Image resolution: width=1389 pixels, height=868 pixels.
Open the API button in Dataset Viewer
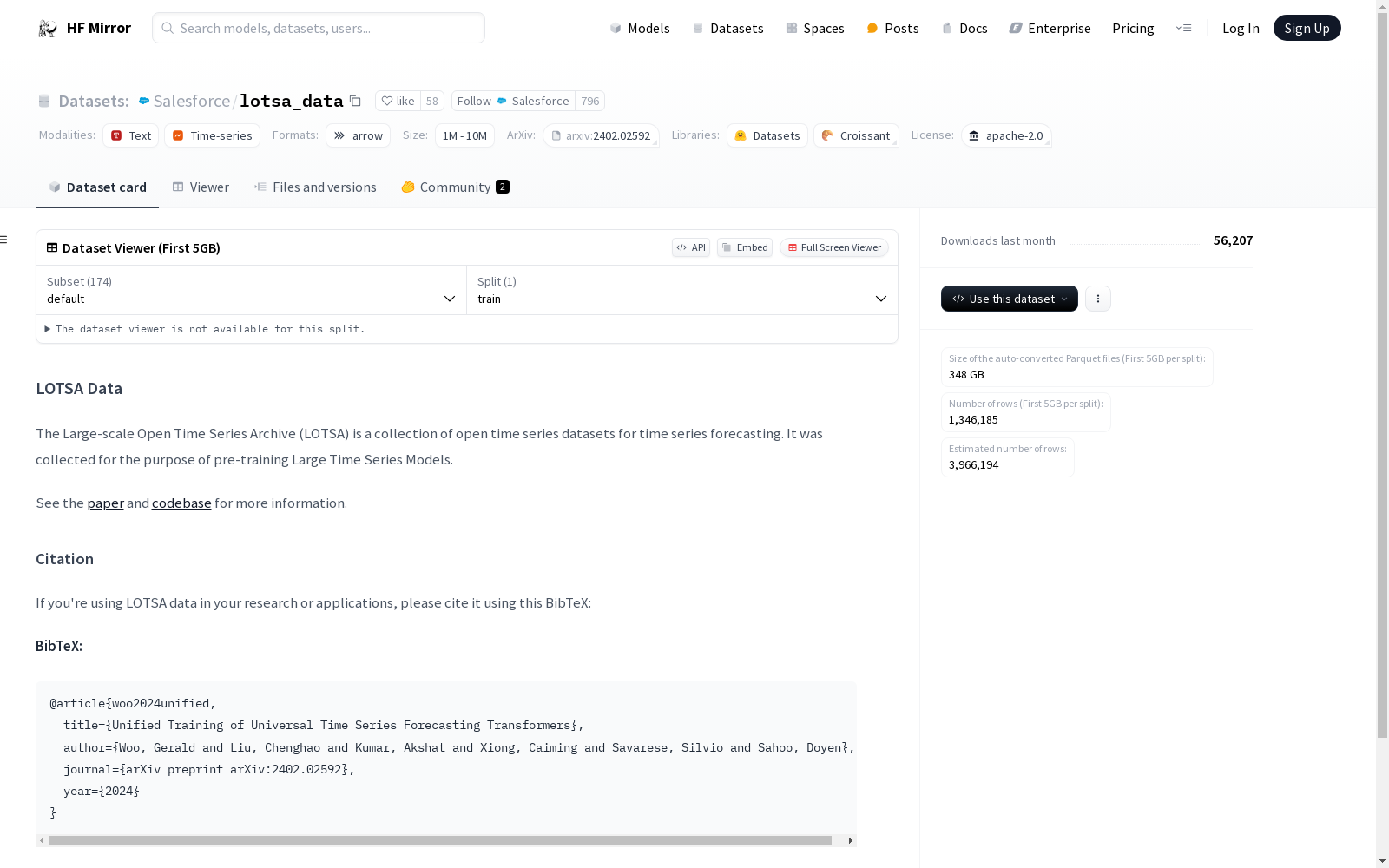coord(691,247)
